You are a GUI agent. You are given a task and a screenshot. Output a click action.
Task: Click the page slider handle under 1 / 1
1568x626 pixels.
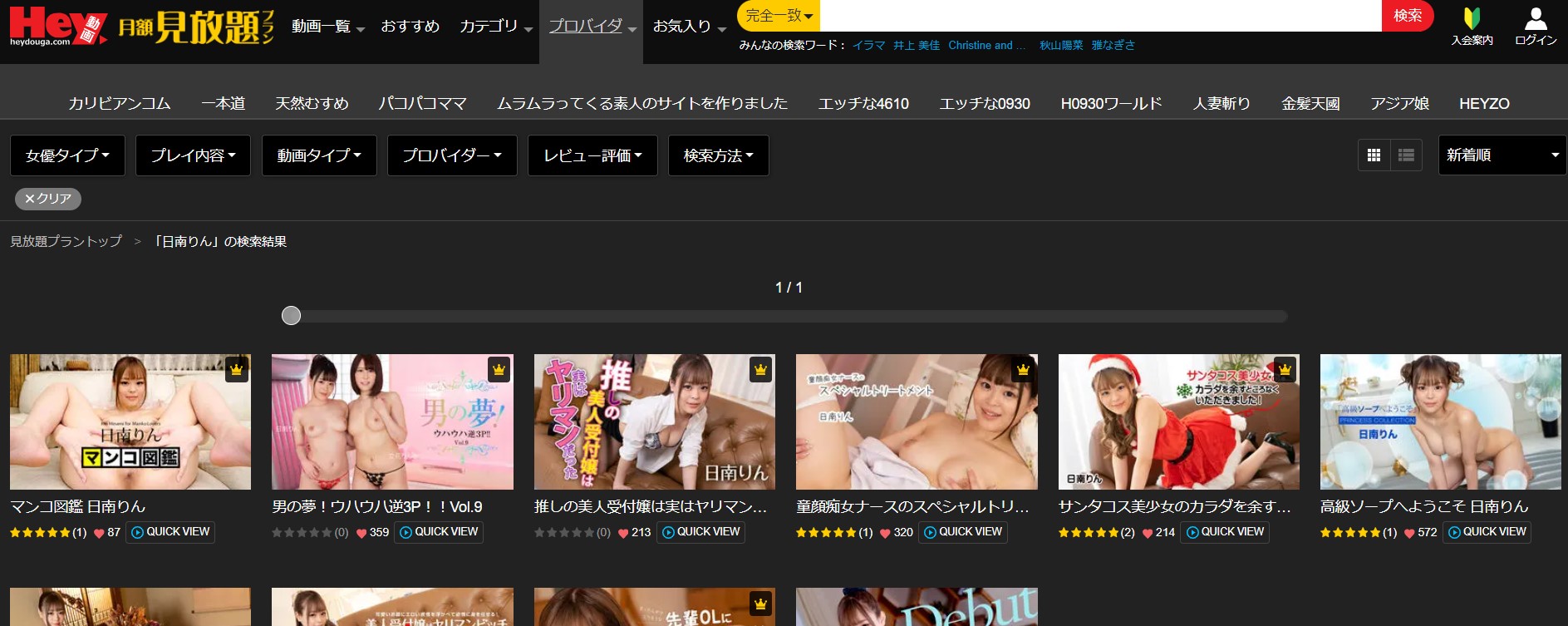point(291,316)
